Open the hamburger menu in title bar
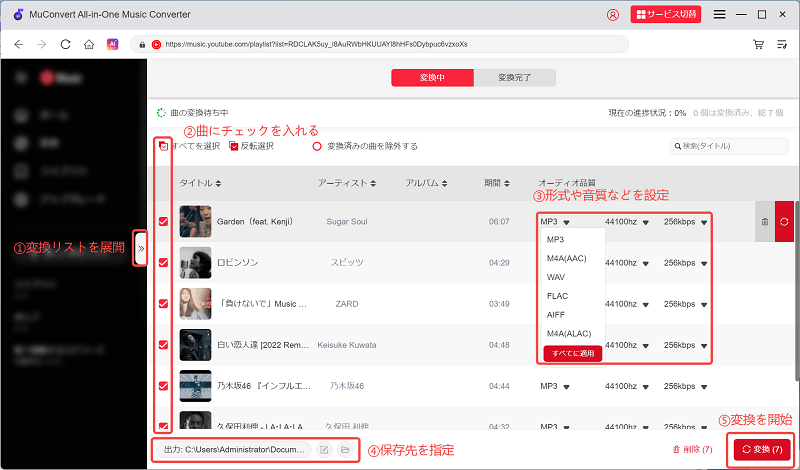The image size is (800, 470). (719, 14)
